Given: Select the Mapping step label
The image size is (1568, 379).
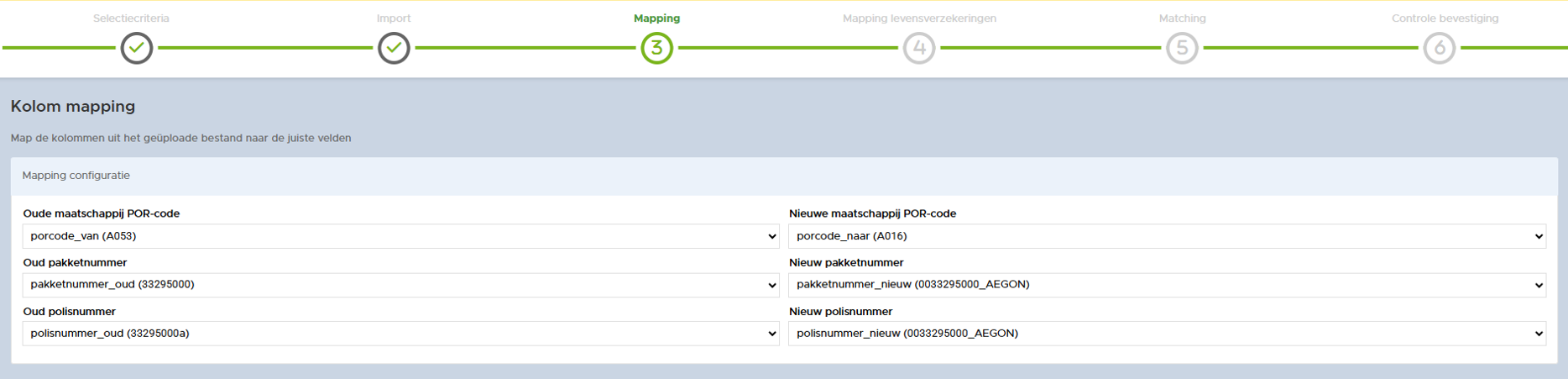Looking at the screenshot, I should tap(656, 18).
